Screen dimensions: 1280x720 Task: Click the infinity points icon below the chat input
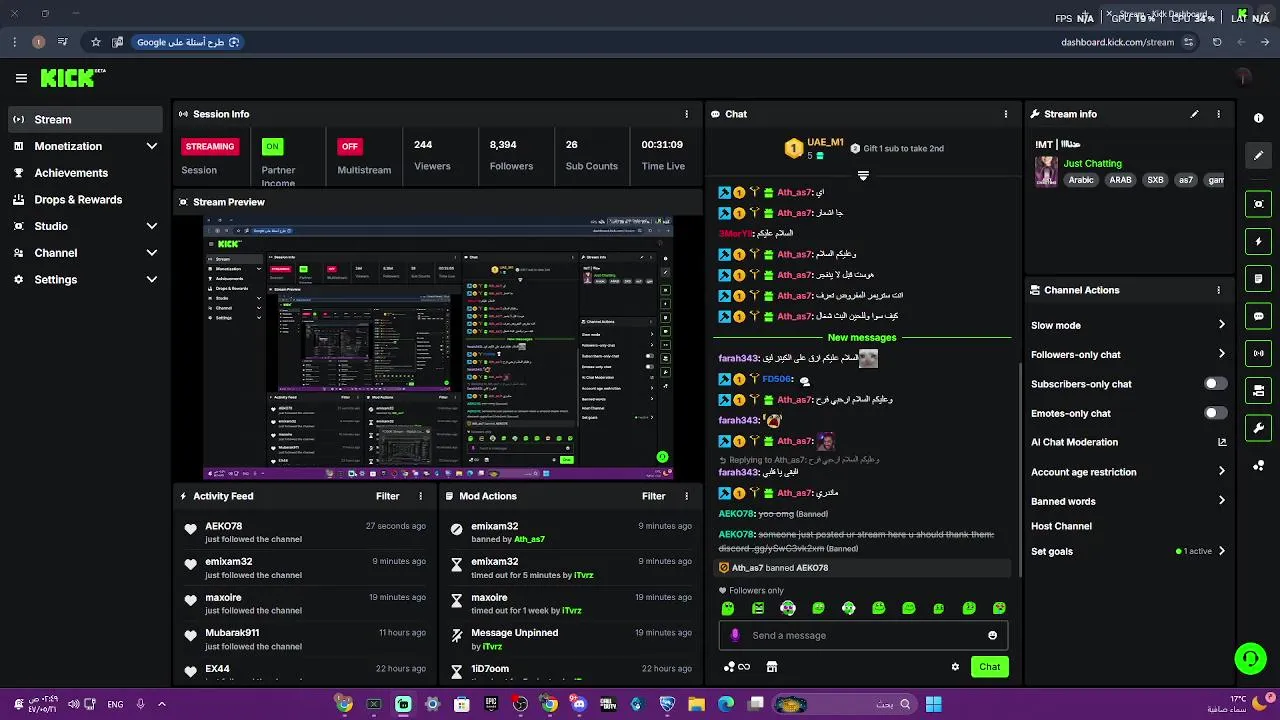(737, 667)
